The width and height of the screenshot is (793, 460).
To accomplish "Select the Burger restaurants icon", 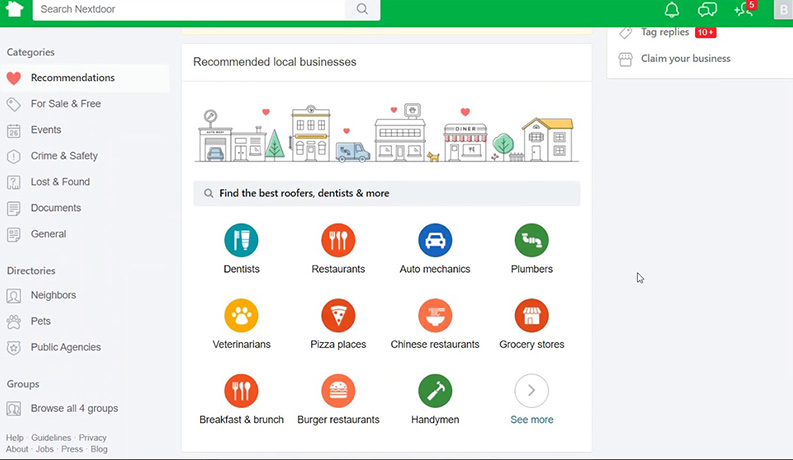I will 338,391.
